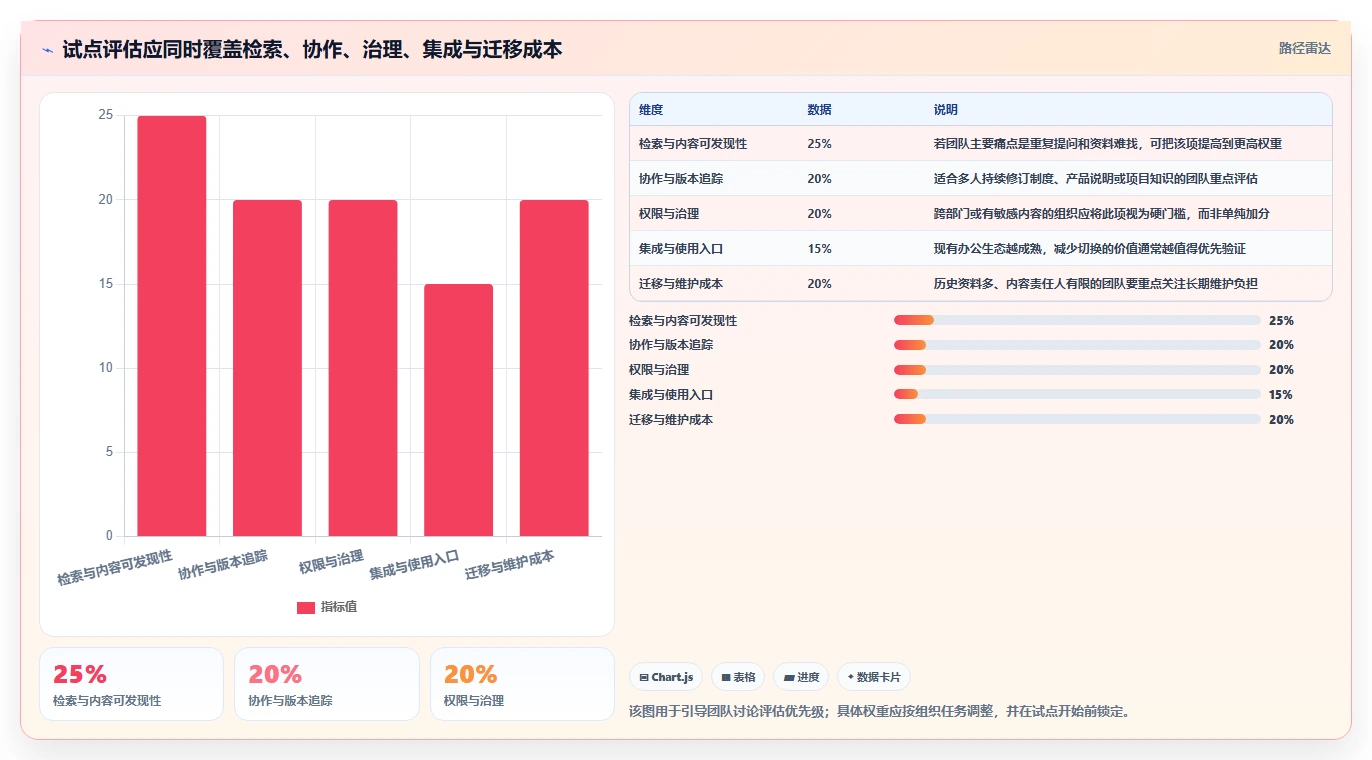Click the 路径雷达 label in the header
Image resolution: width=1372 pixels, height=760 pixels.
pyautogui.click(x=1305, y=48)
